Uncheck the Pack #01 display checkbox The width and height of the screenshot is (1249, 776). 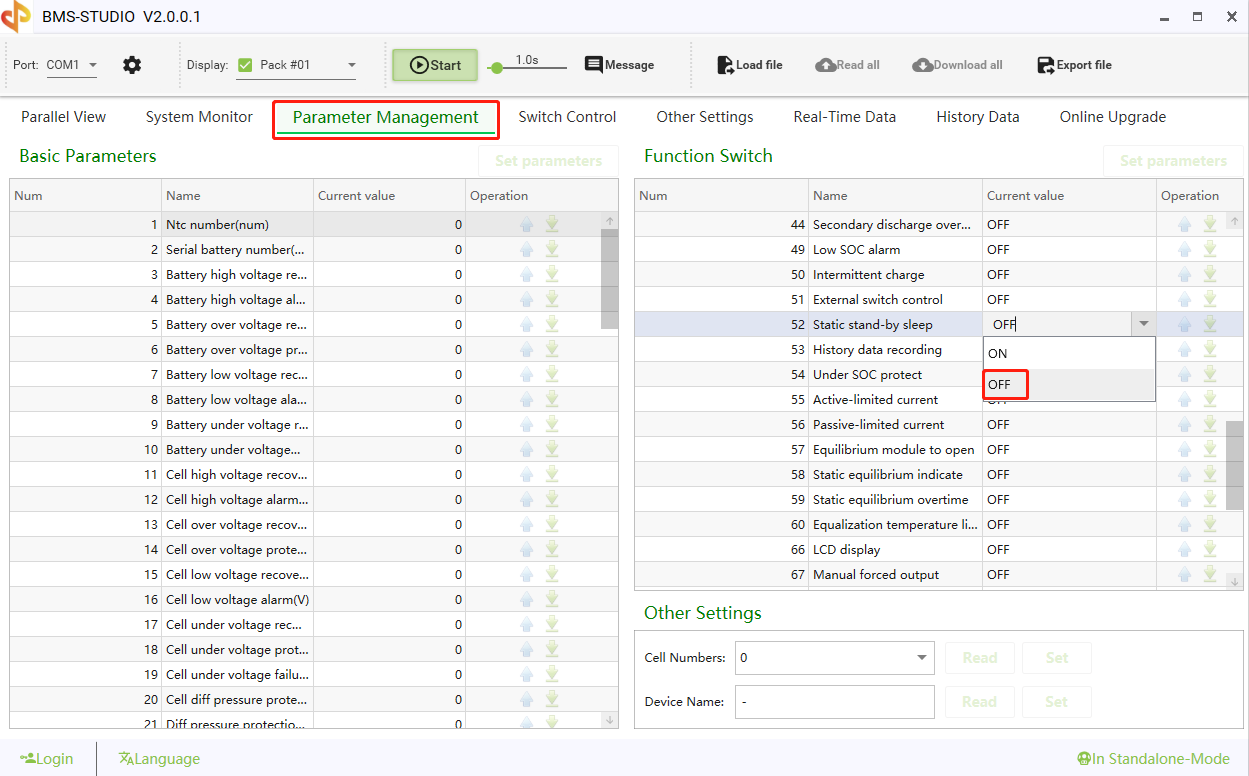click(244, 62)
